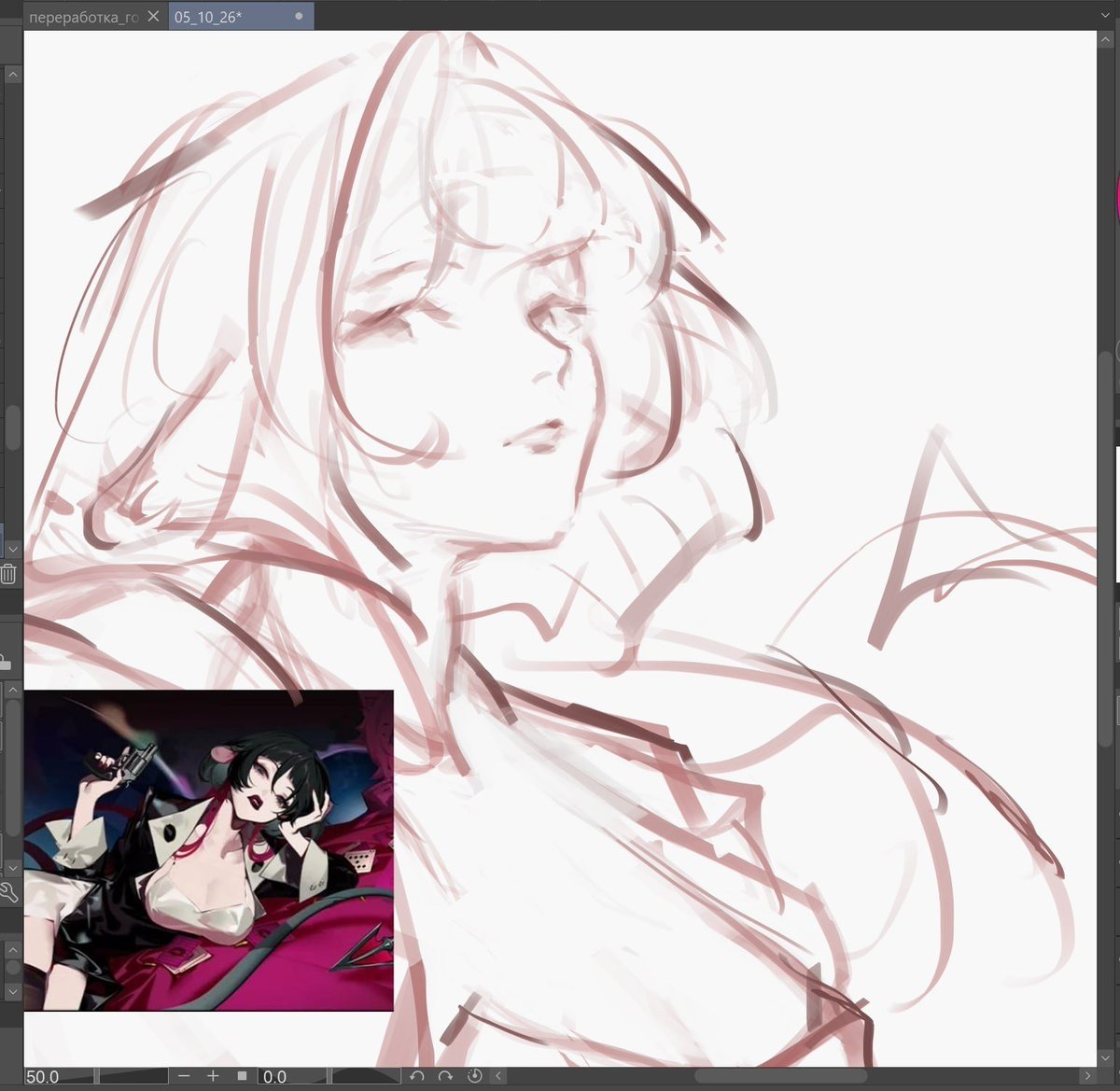Click the lock icon in the left panel
The height and width of the screenshot is (1091, 1120).
[x=6, y=663]
